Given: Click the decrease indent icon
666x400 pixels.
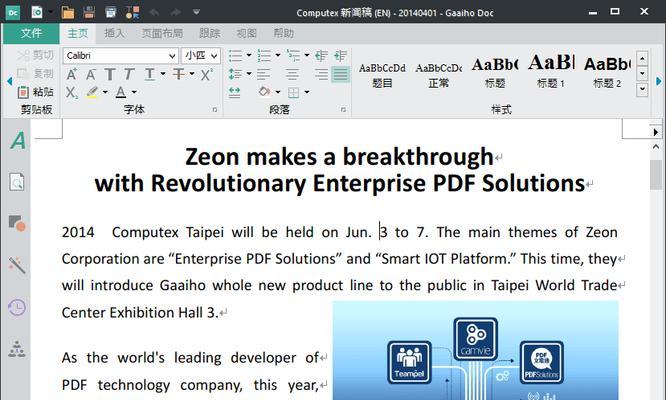Looking at the screenshot, I should coord(322,56).
